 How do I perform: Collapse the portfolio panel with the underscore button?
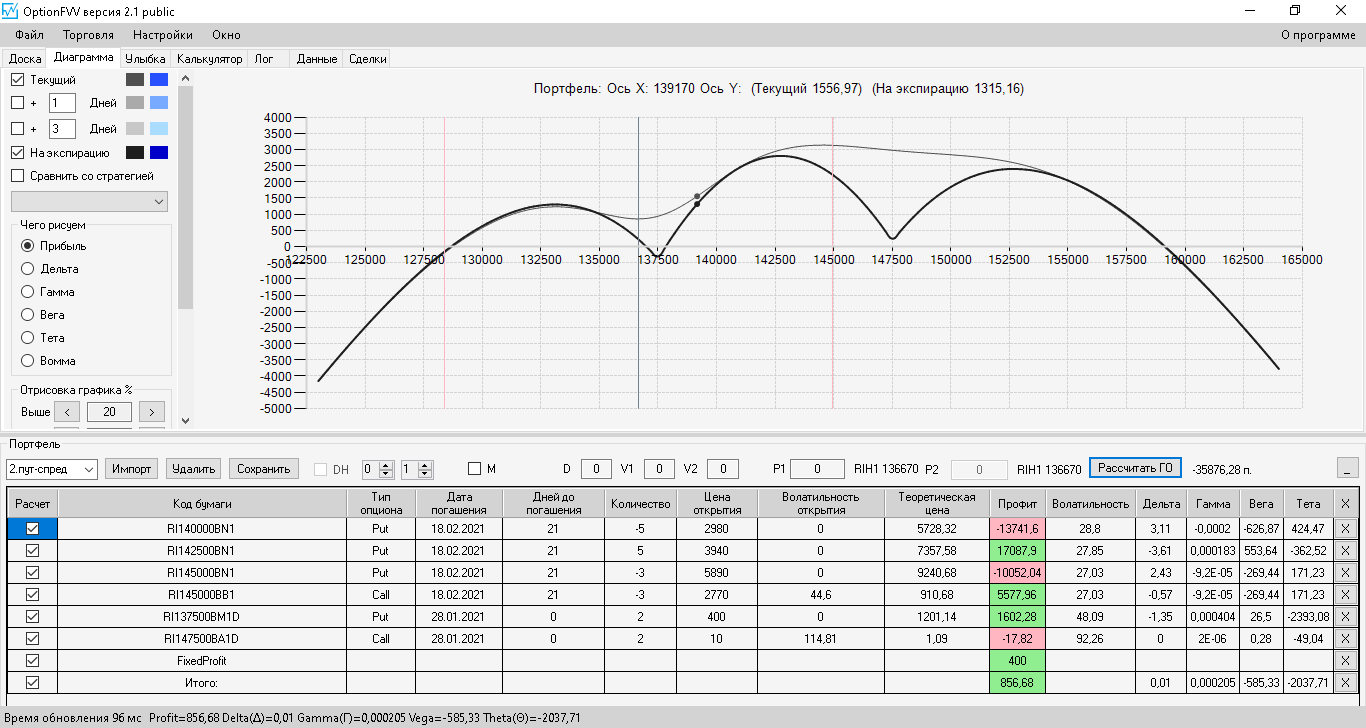1347,468
